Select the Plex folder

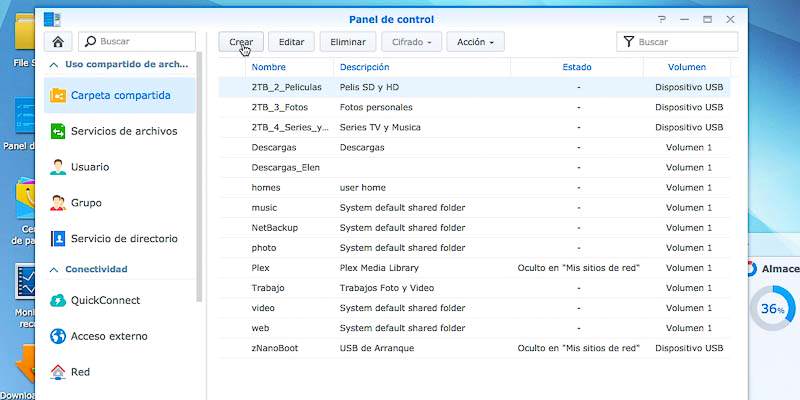pos(260,268)
